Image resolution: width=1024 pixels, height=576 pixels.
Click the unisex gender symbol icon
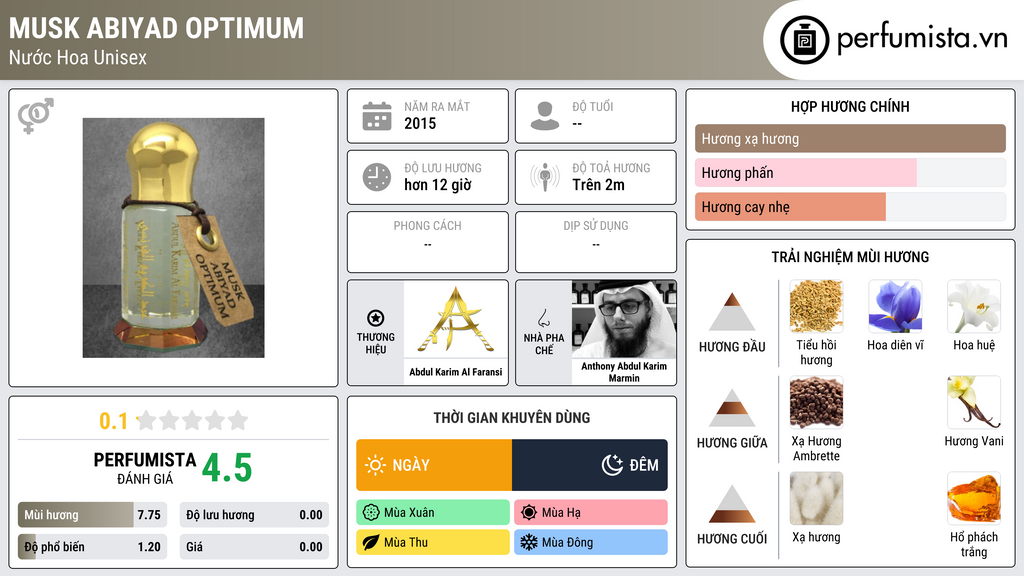pyautogui.click(x=36, y=115)
